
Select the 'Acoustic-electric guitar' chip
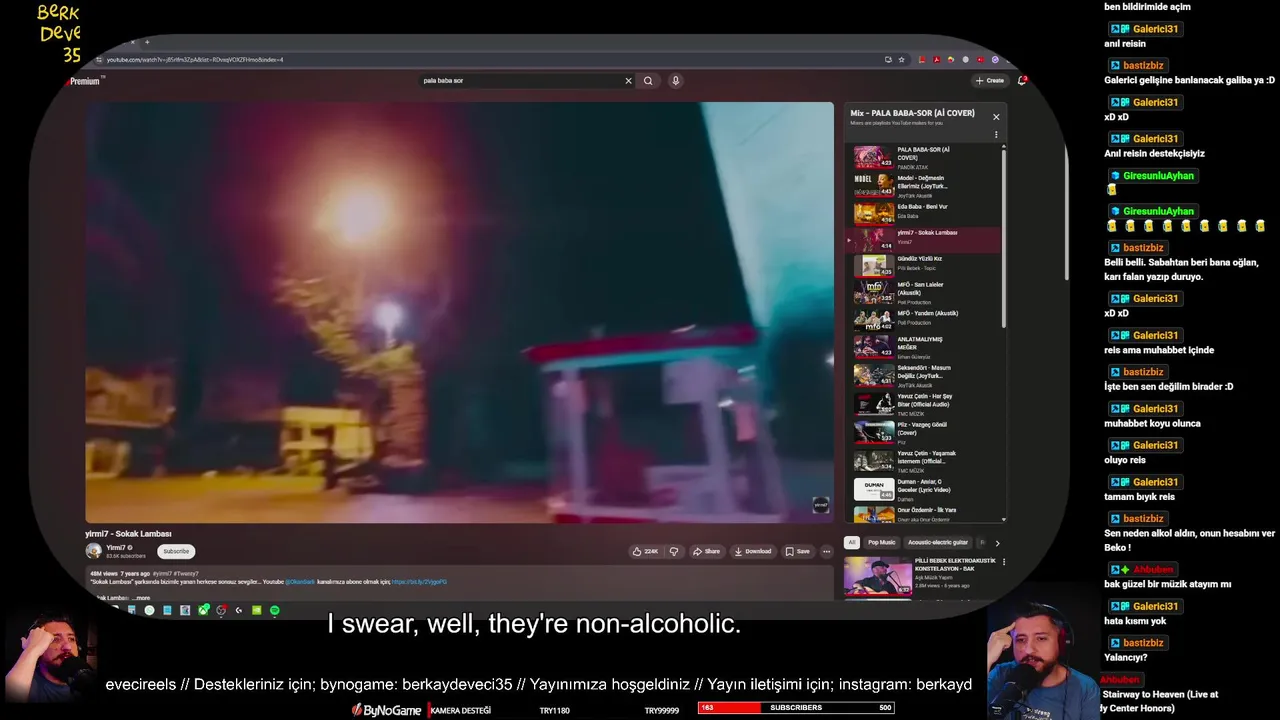[x=938, y=543]
